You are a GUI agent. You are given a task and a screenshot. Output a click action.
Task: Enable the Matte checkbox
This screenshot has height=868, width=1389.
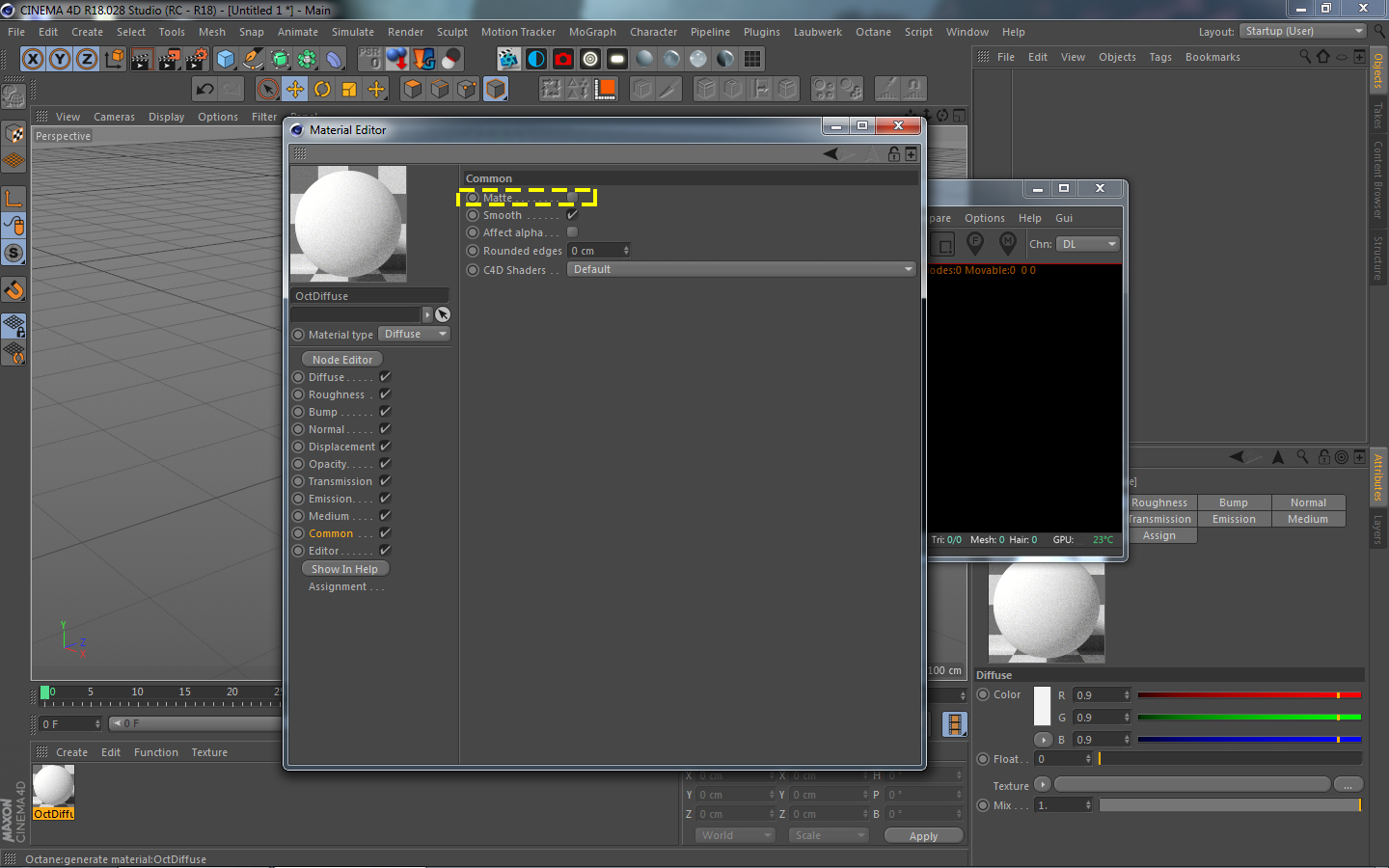(572, 198)
